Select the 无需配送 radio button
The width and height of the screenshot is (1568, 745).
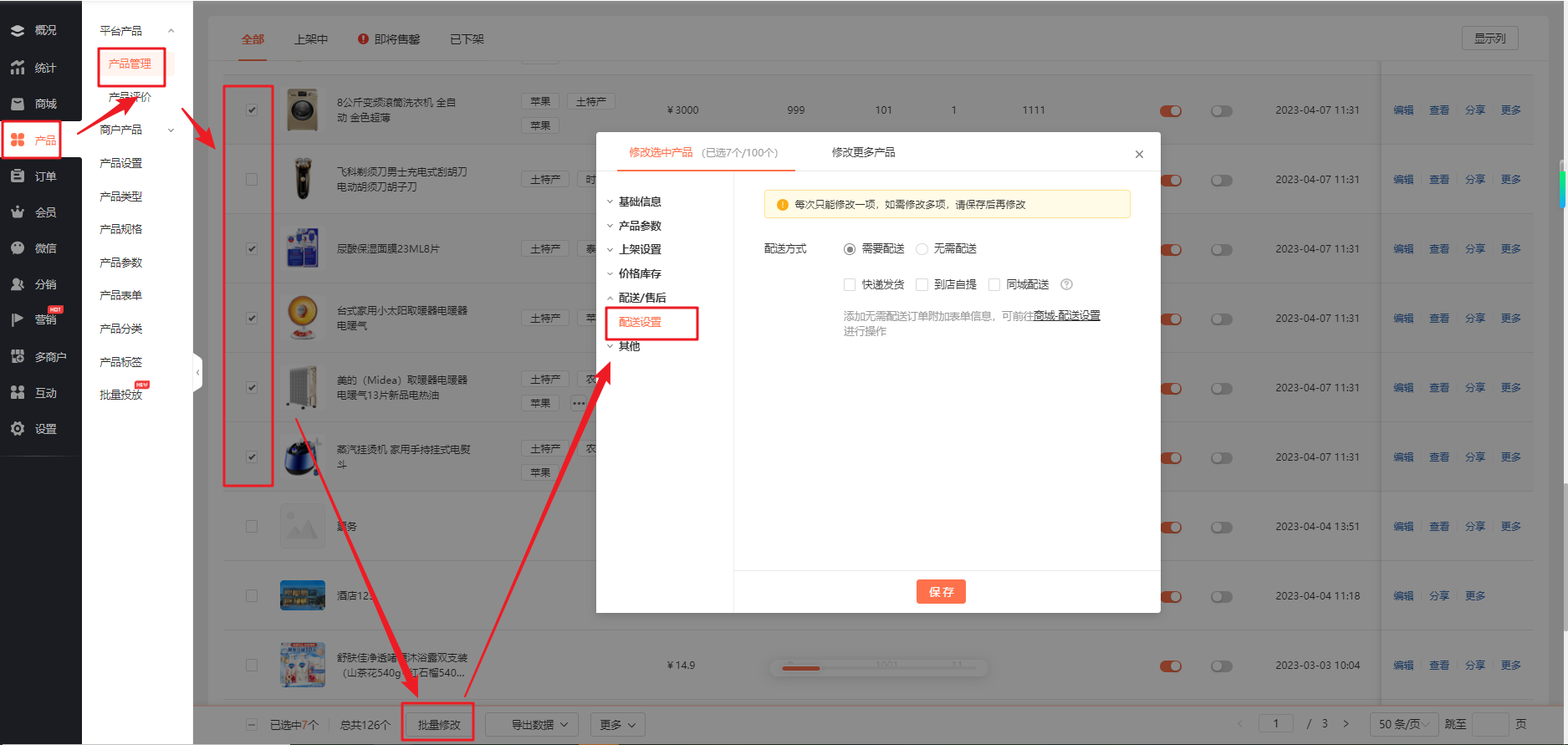(x=922, y=249)
